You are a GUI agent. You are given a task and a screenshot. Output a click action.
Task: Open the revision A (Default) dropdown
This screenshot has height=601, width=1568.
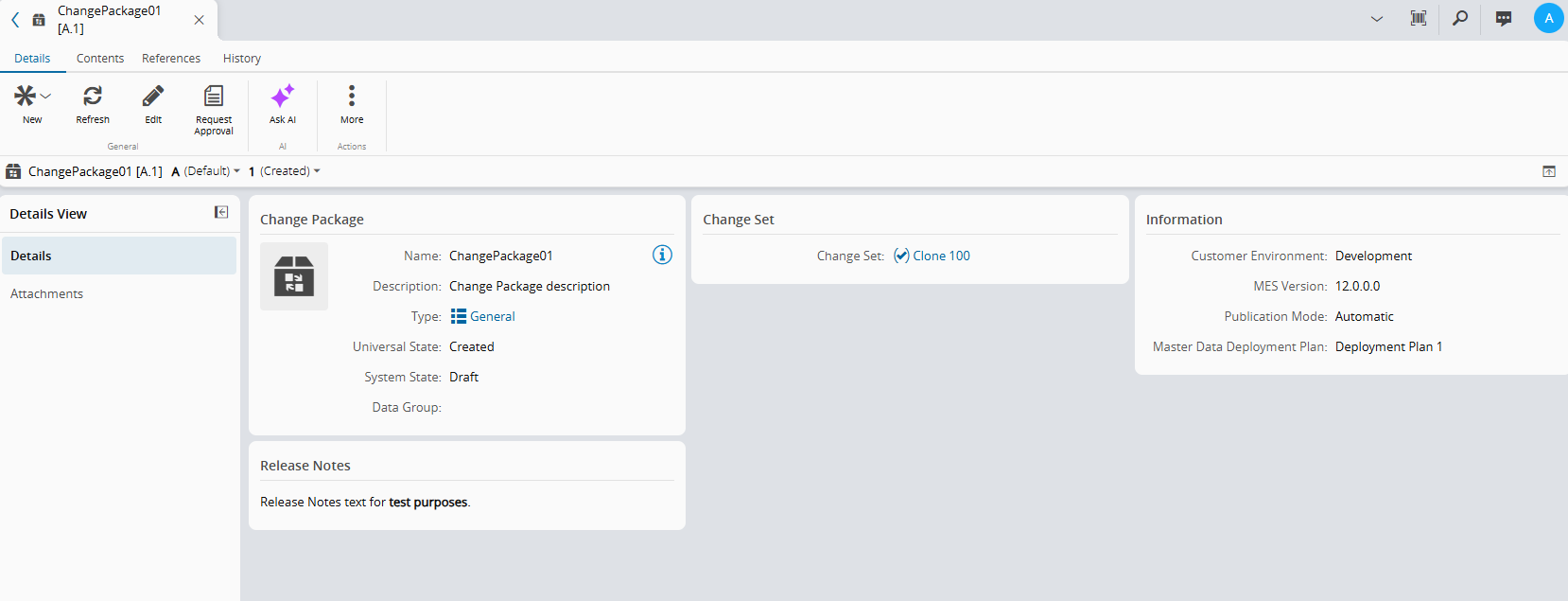[x=205, y=171]
